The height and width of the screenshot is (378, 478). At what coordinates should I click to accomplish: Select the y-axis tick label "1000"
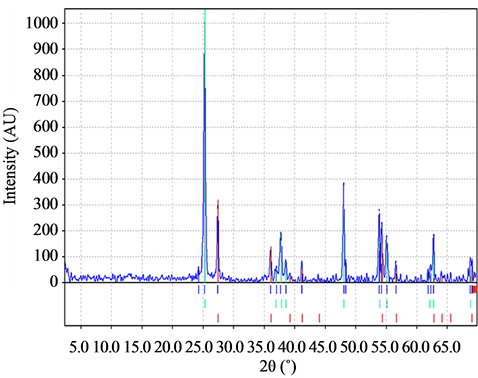pos(42,23)
